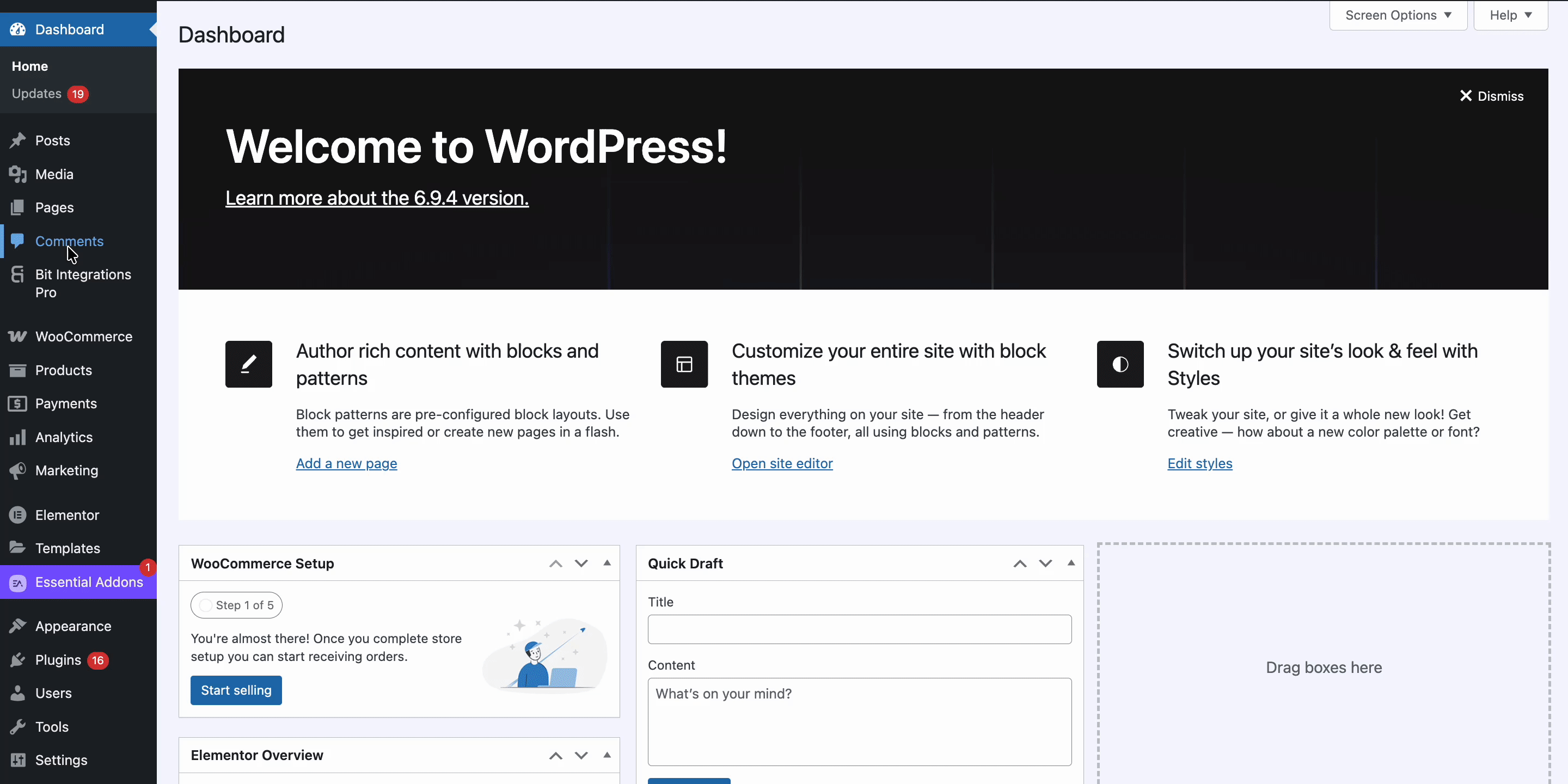
Task: Click the Appearance paintbrush icon
Action: (17, 626)
